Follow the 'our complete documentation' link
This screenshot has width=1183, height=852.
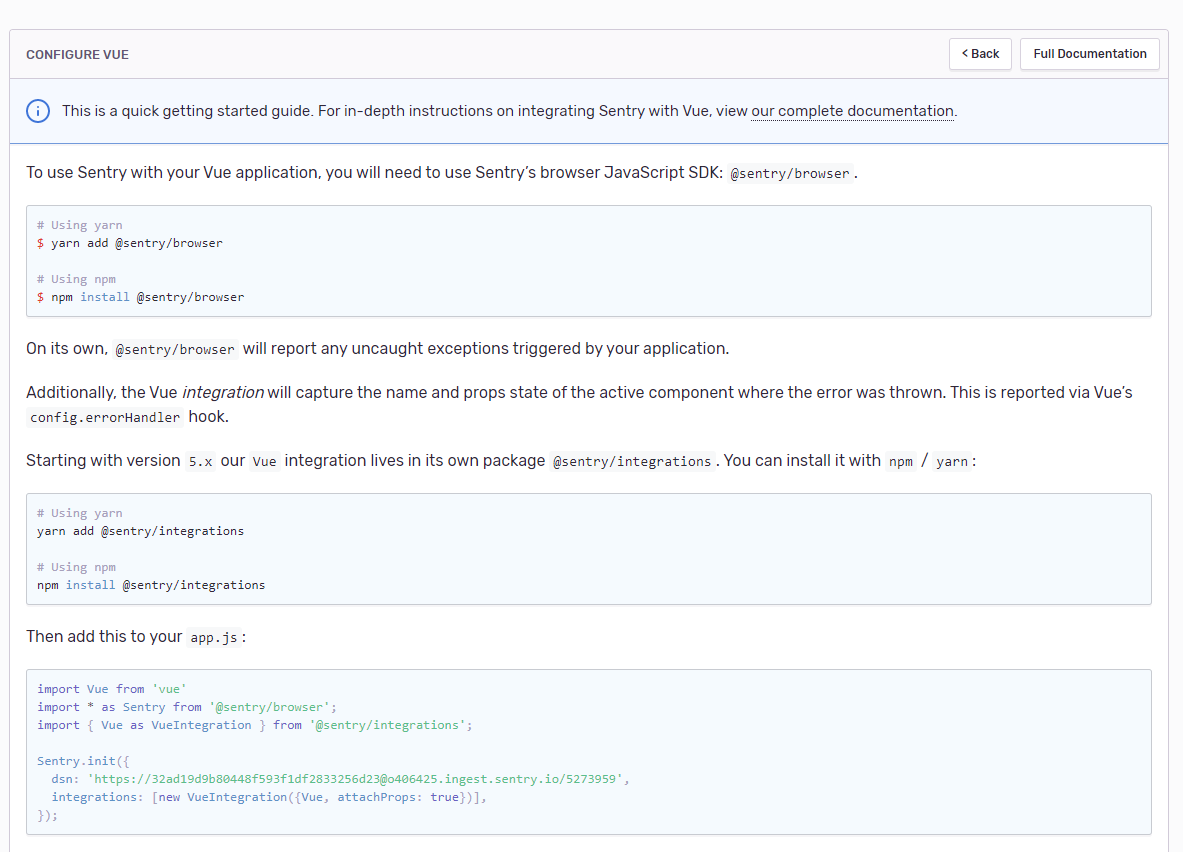coord(852,111)
